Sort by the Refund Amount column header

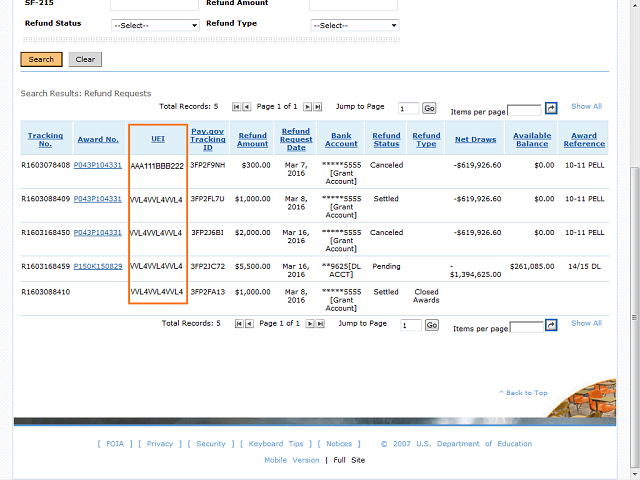pos(253,140)
